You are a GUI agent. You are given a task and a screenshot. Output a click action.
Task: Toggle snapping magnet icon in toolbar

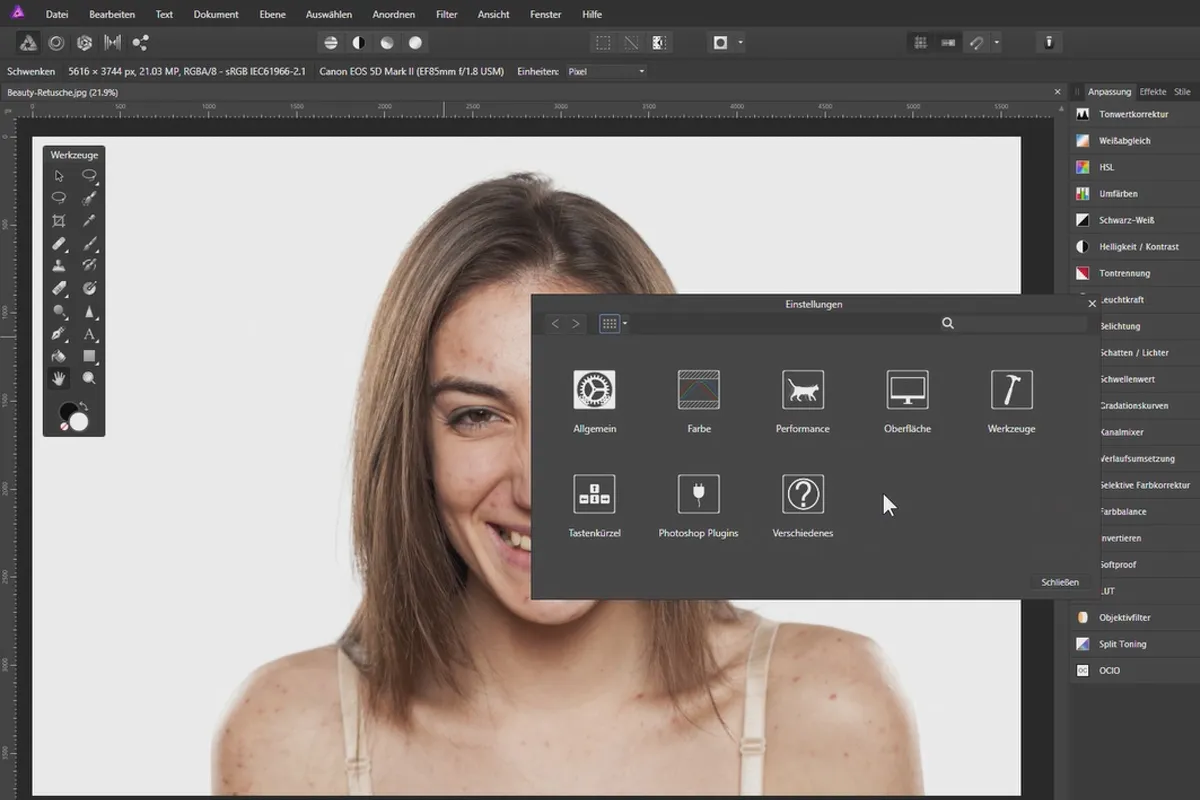[x=977, y=43]
